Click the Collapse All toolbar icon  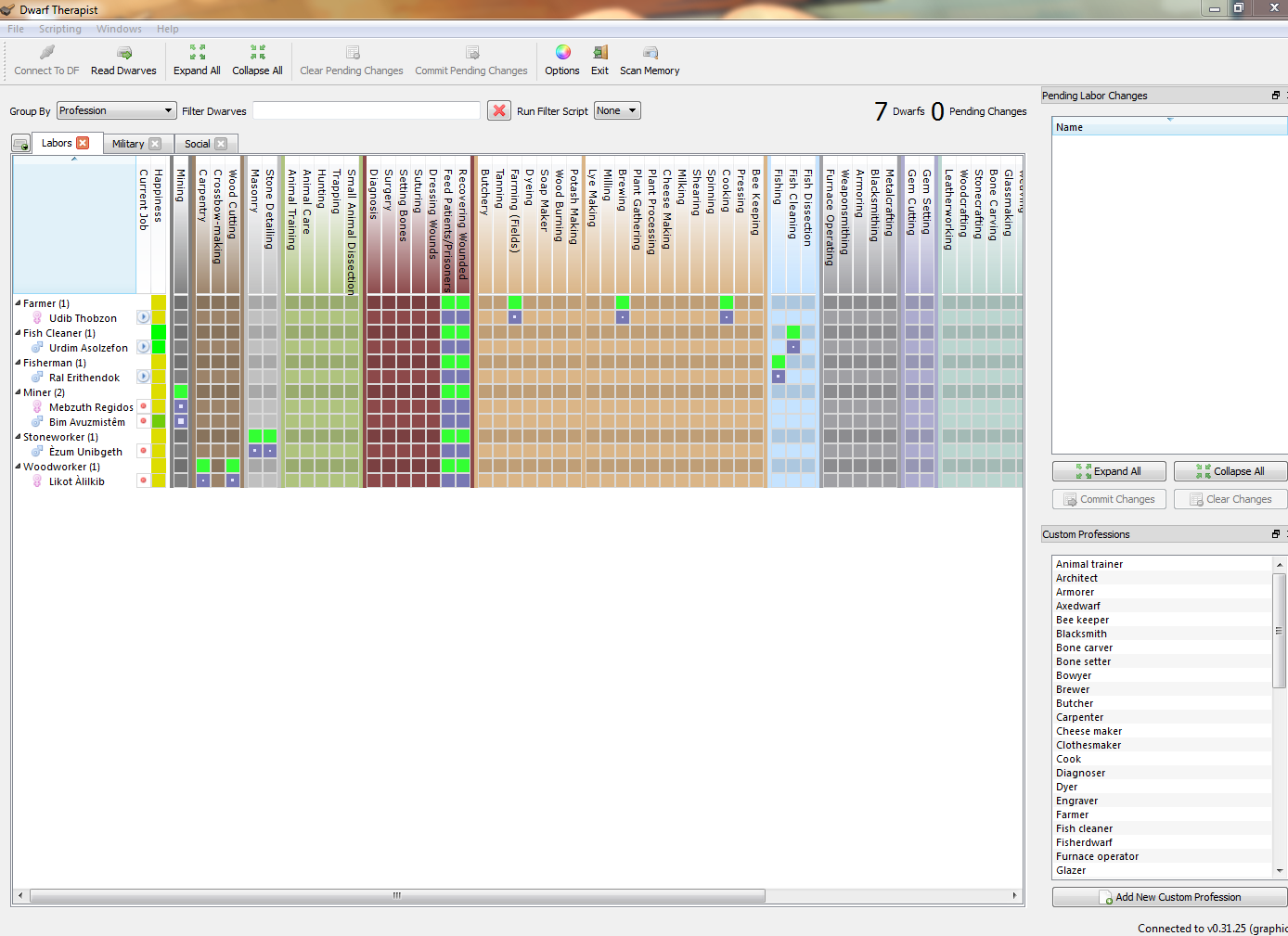[257, 59]
